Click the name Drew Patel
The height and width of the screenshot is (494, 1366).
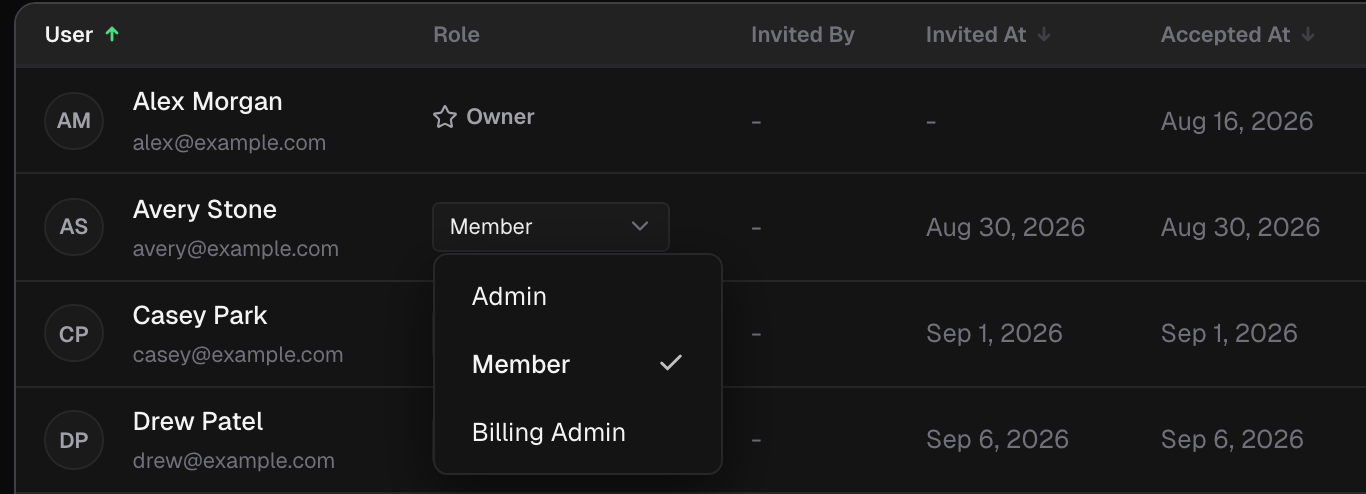pos(198,422)
